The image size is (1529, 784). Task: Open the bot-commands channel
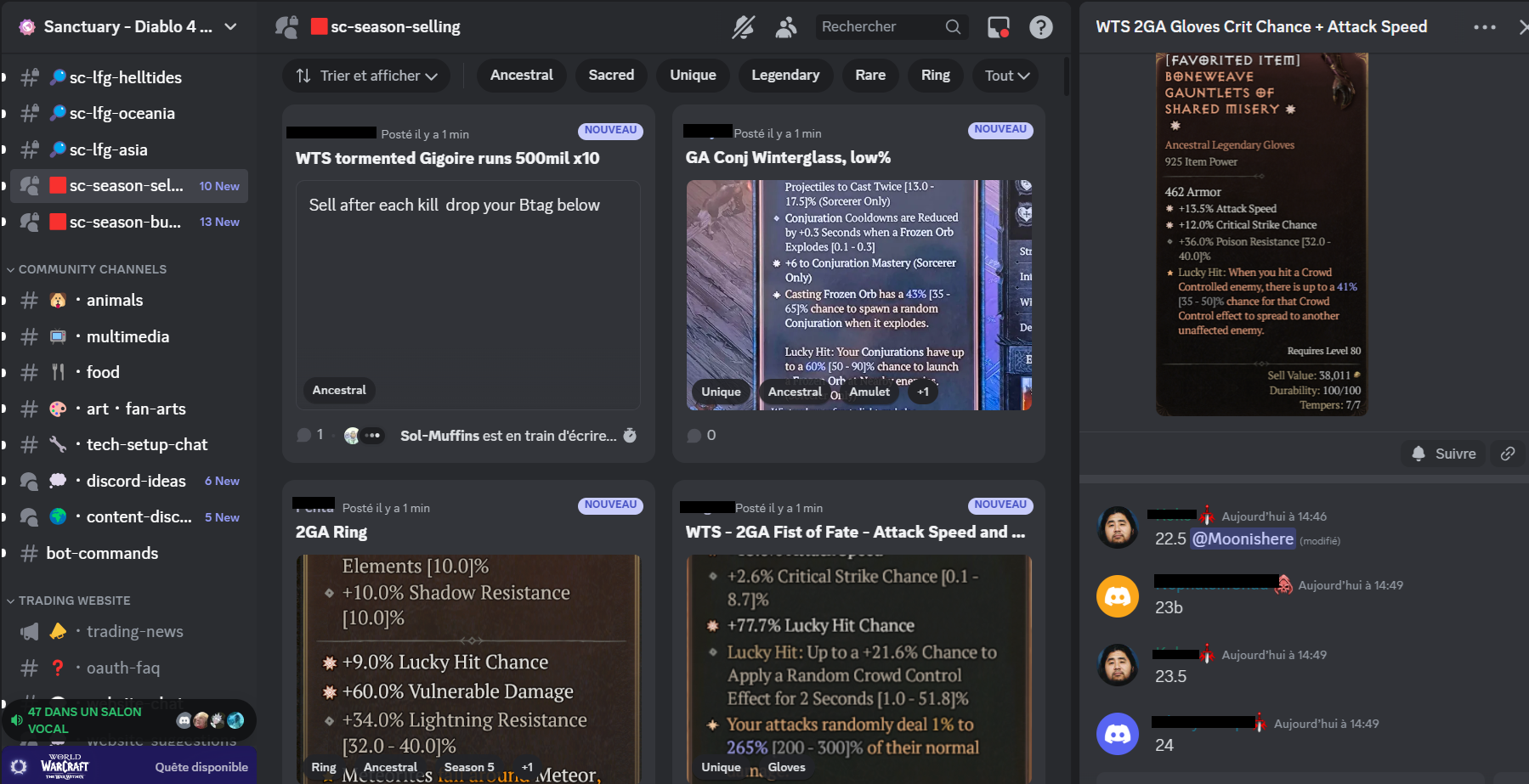(x=129, y=553)
